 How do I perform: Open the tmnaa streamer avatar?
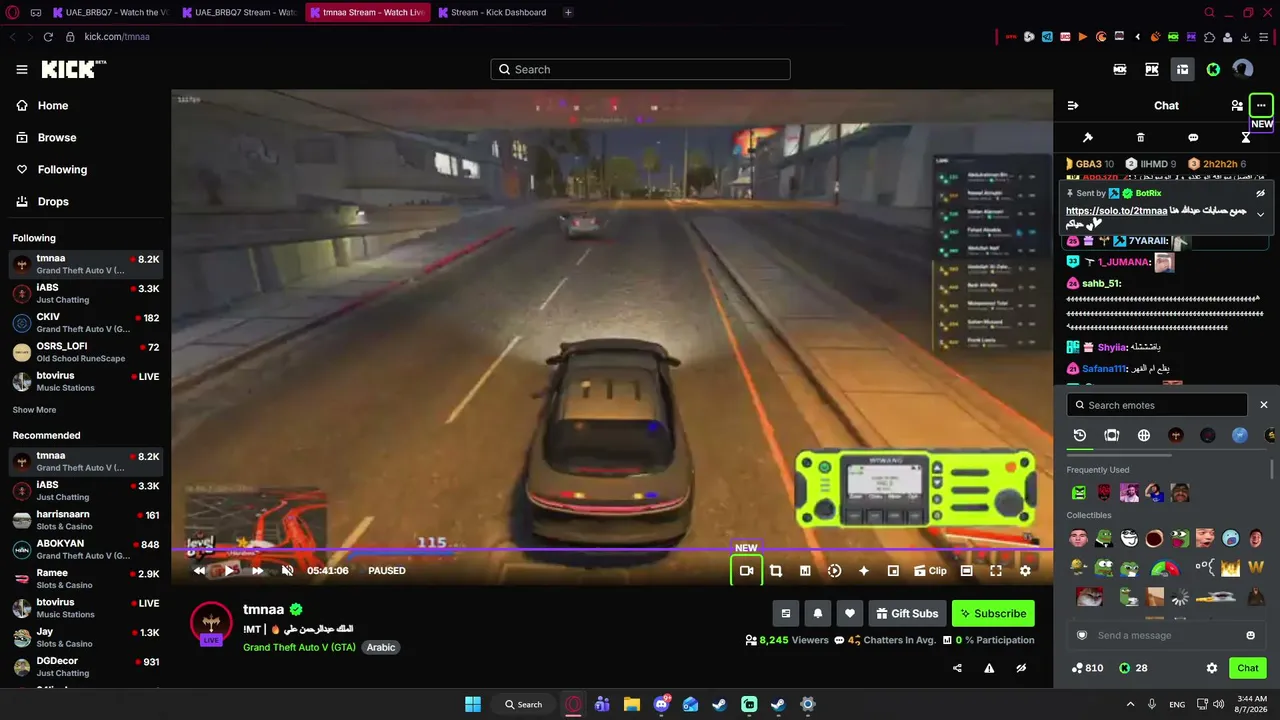(x=211, y=622)
